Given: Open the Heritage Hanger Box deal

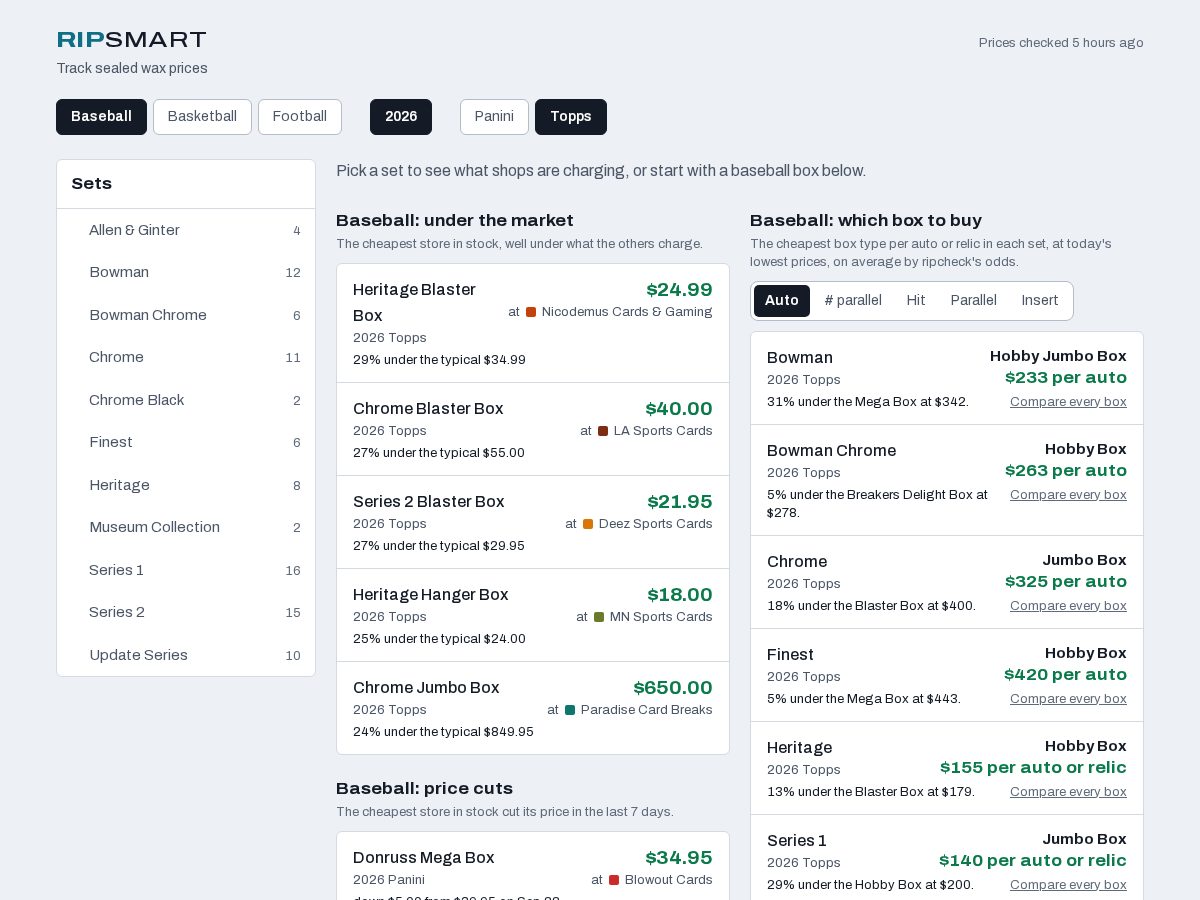Looking at the screenshot, I should (x=533, y=615).
